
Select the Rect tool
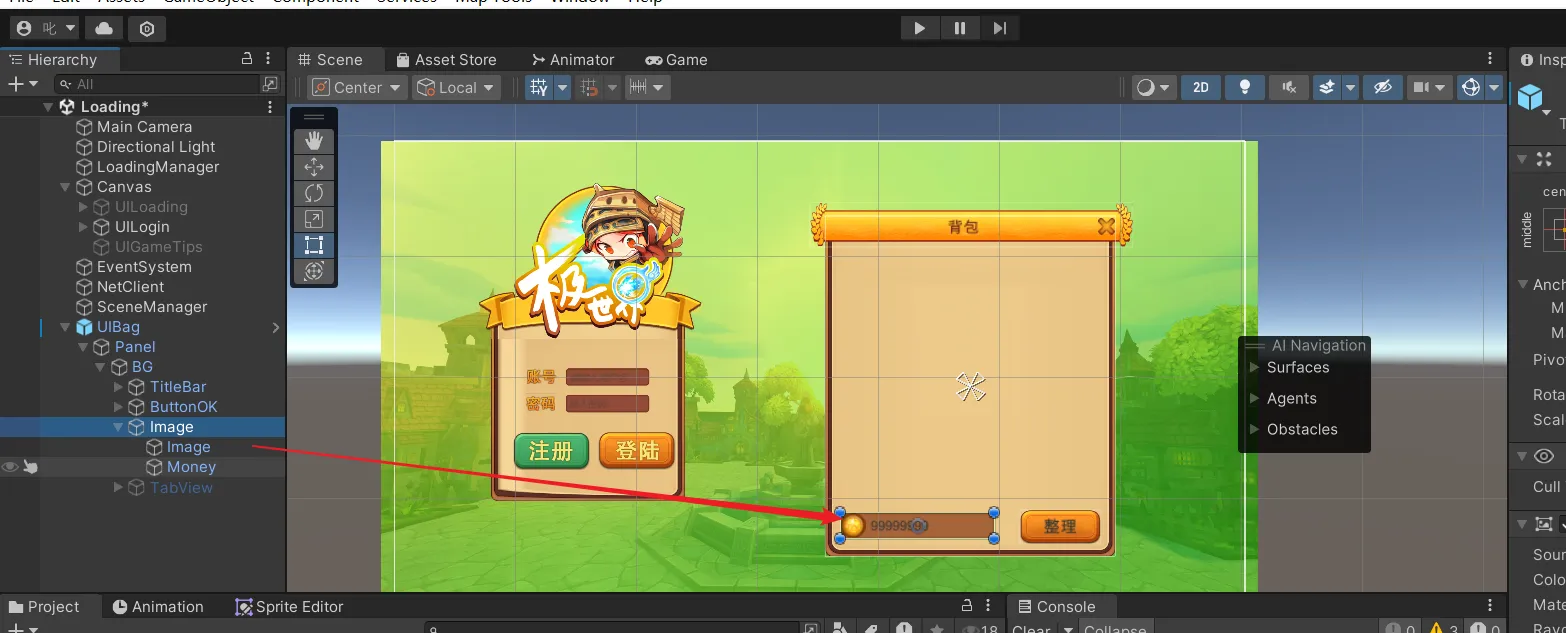pos(314,245)
